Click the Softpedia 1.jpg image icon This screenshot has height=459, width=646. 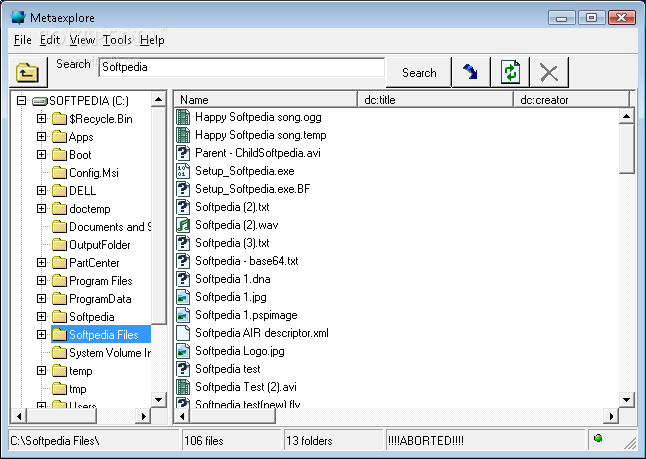183,297
